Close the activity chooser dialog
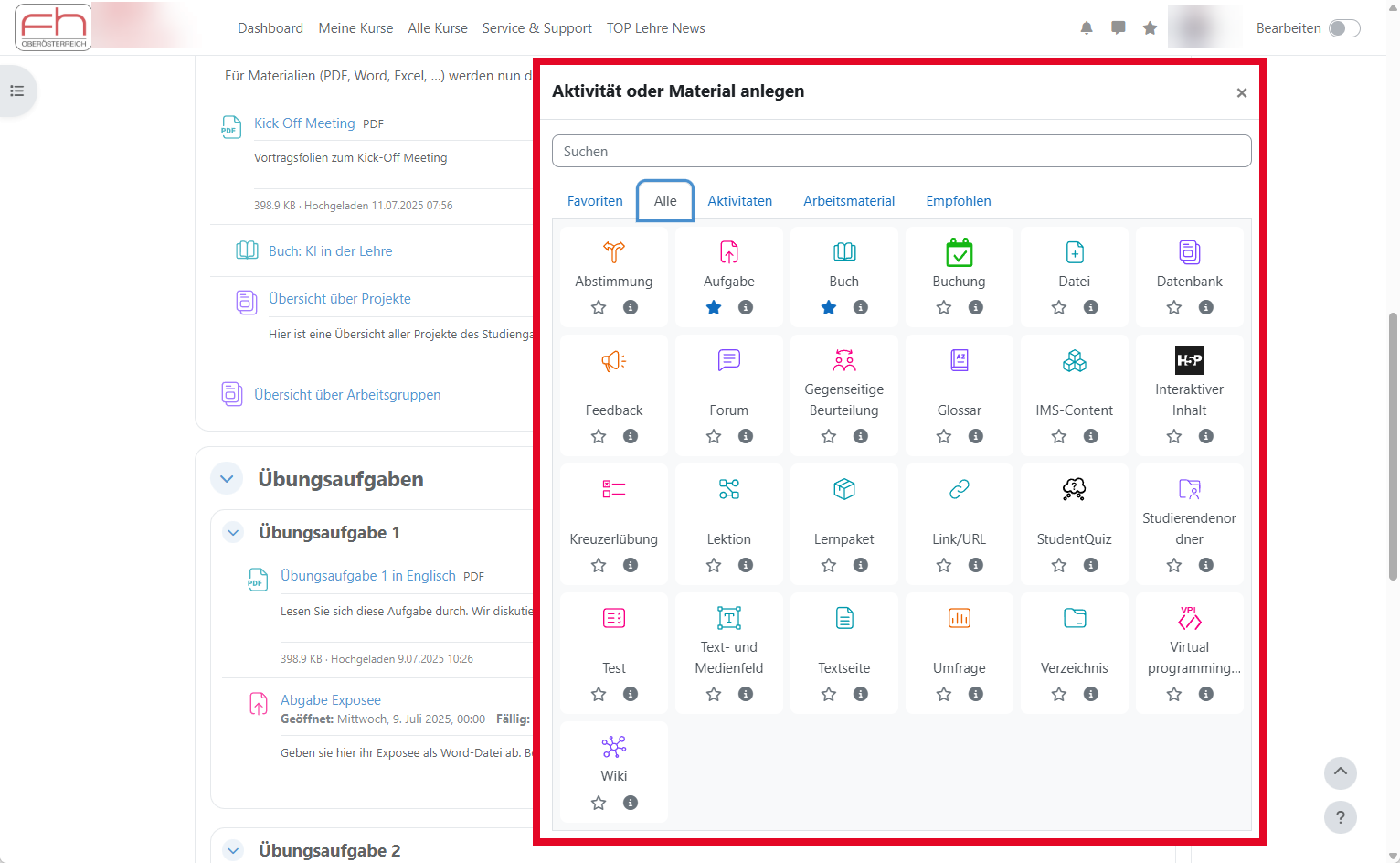 coord(1242,92)
